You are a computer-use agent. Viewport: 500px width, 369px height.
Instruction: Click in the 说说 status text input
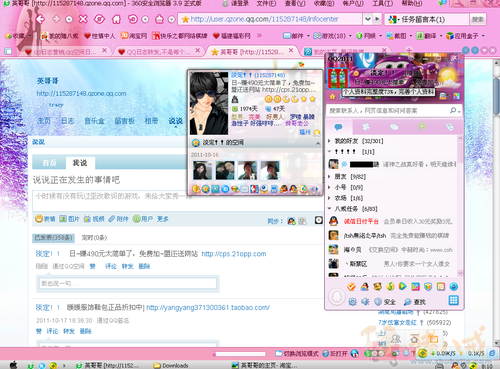(179, 201)
